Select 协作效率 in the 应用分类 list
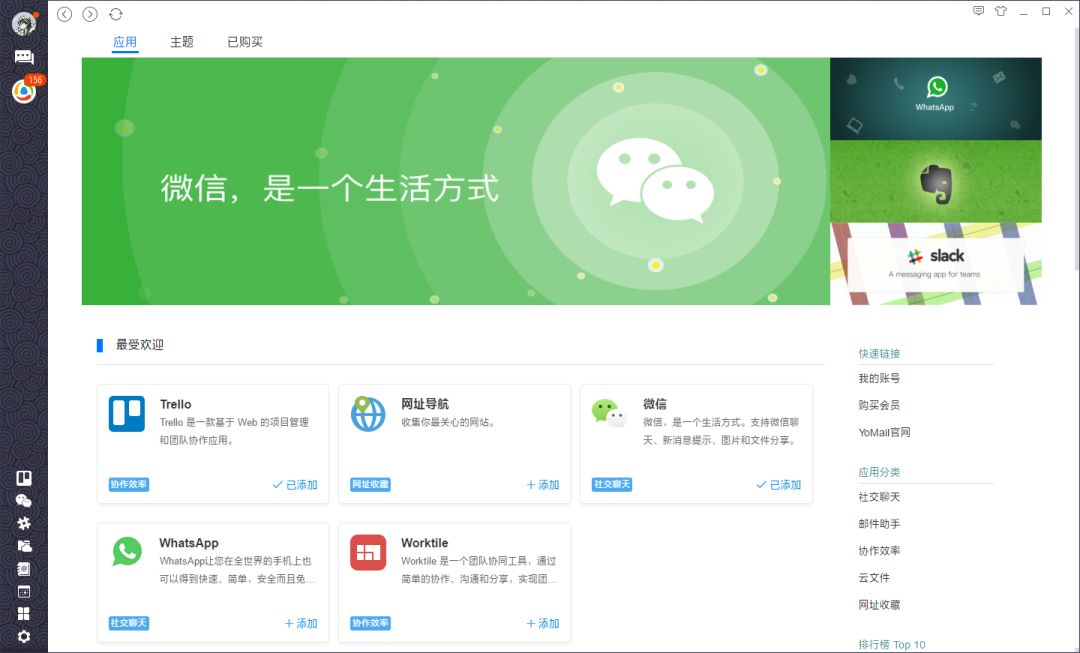 point(879,550)
